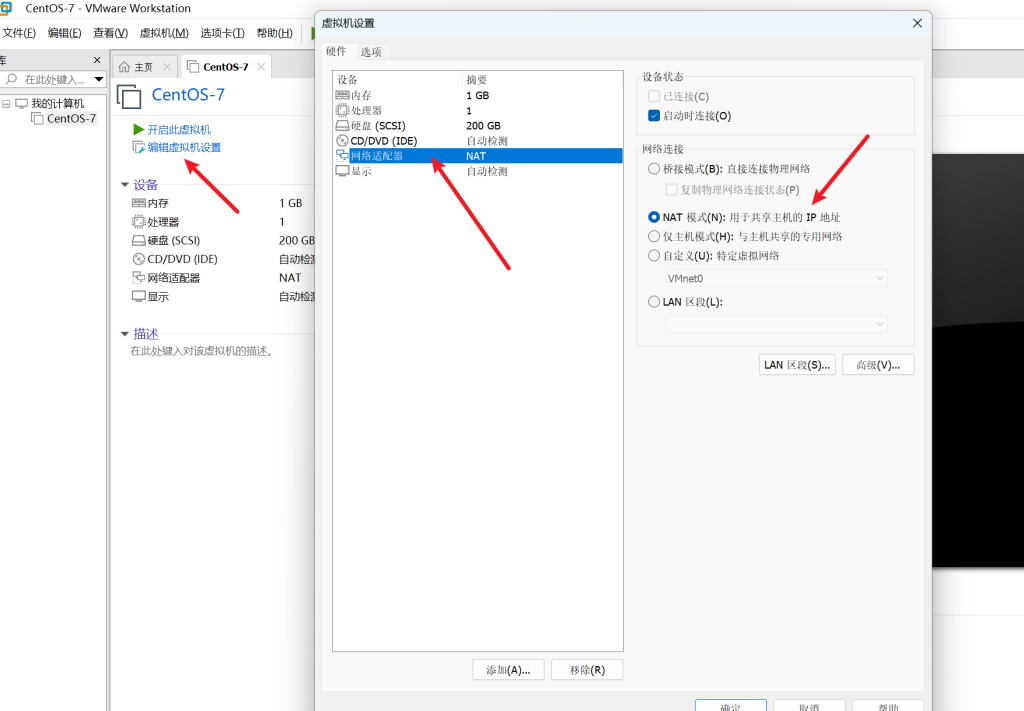Switch to the 主页 tab

144,67
